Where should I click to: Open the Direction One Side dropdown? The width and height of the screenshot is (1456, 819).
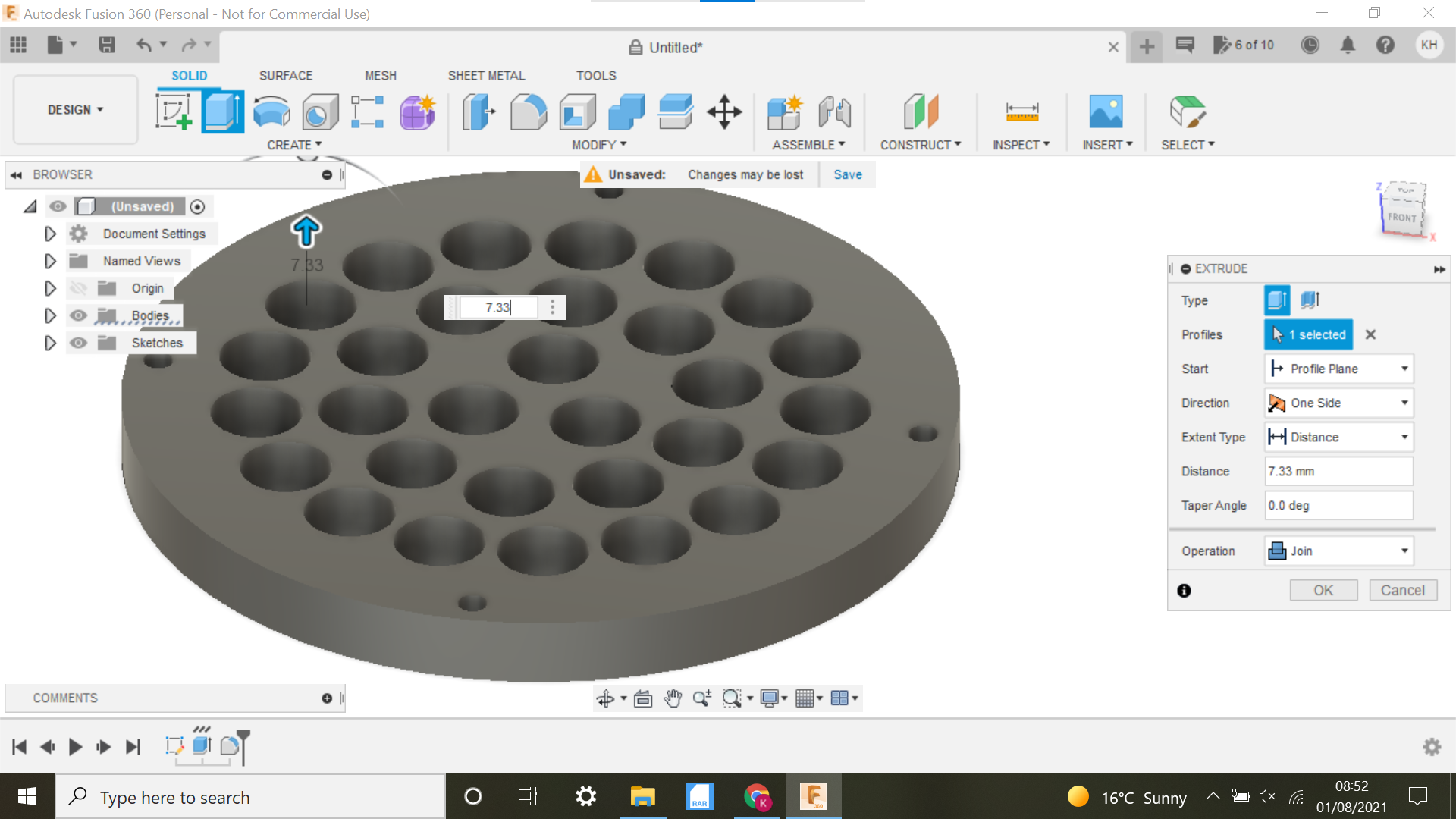pyautogui.click(x=1339, y=403)
